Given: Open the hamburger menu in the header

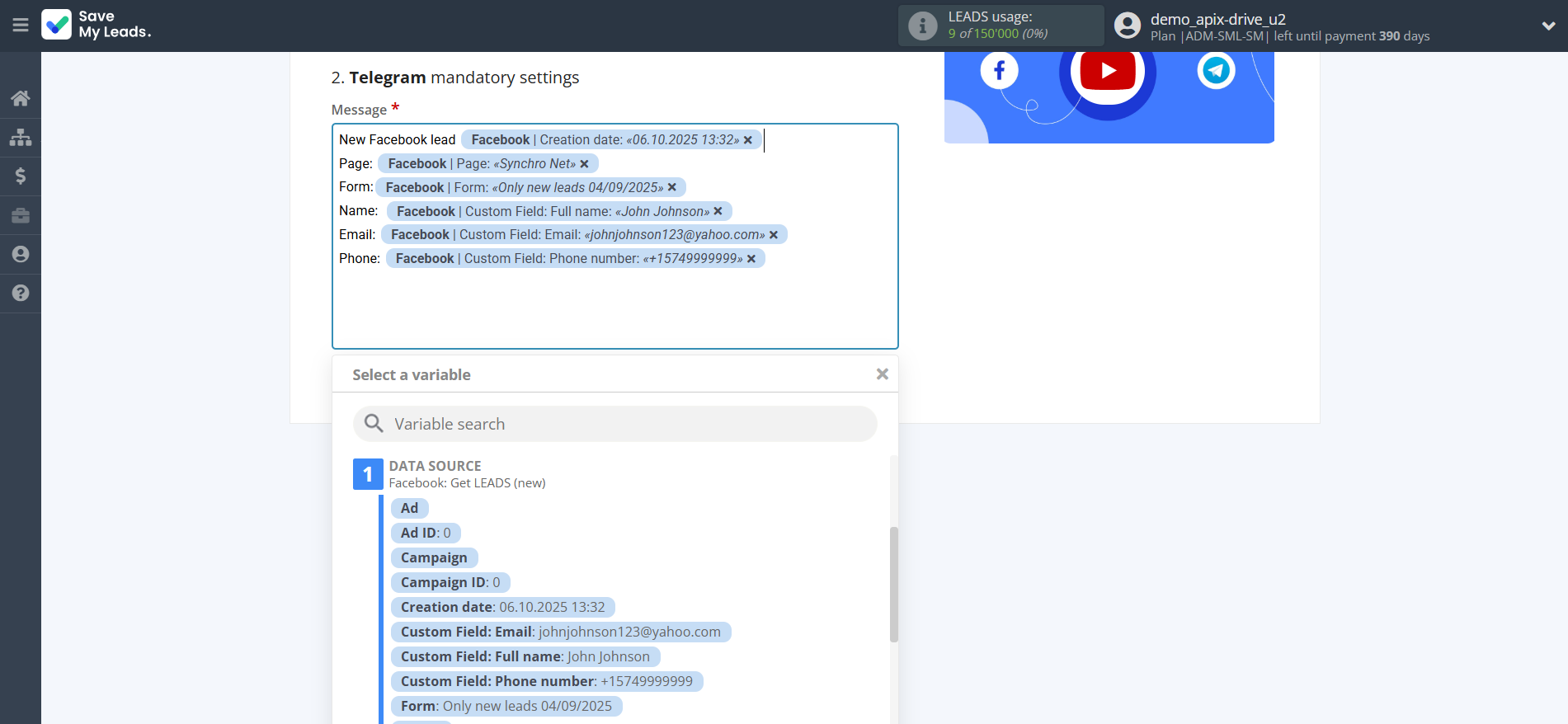Looking at the screenshot, I should (x=21, y=26).
